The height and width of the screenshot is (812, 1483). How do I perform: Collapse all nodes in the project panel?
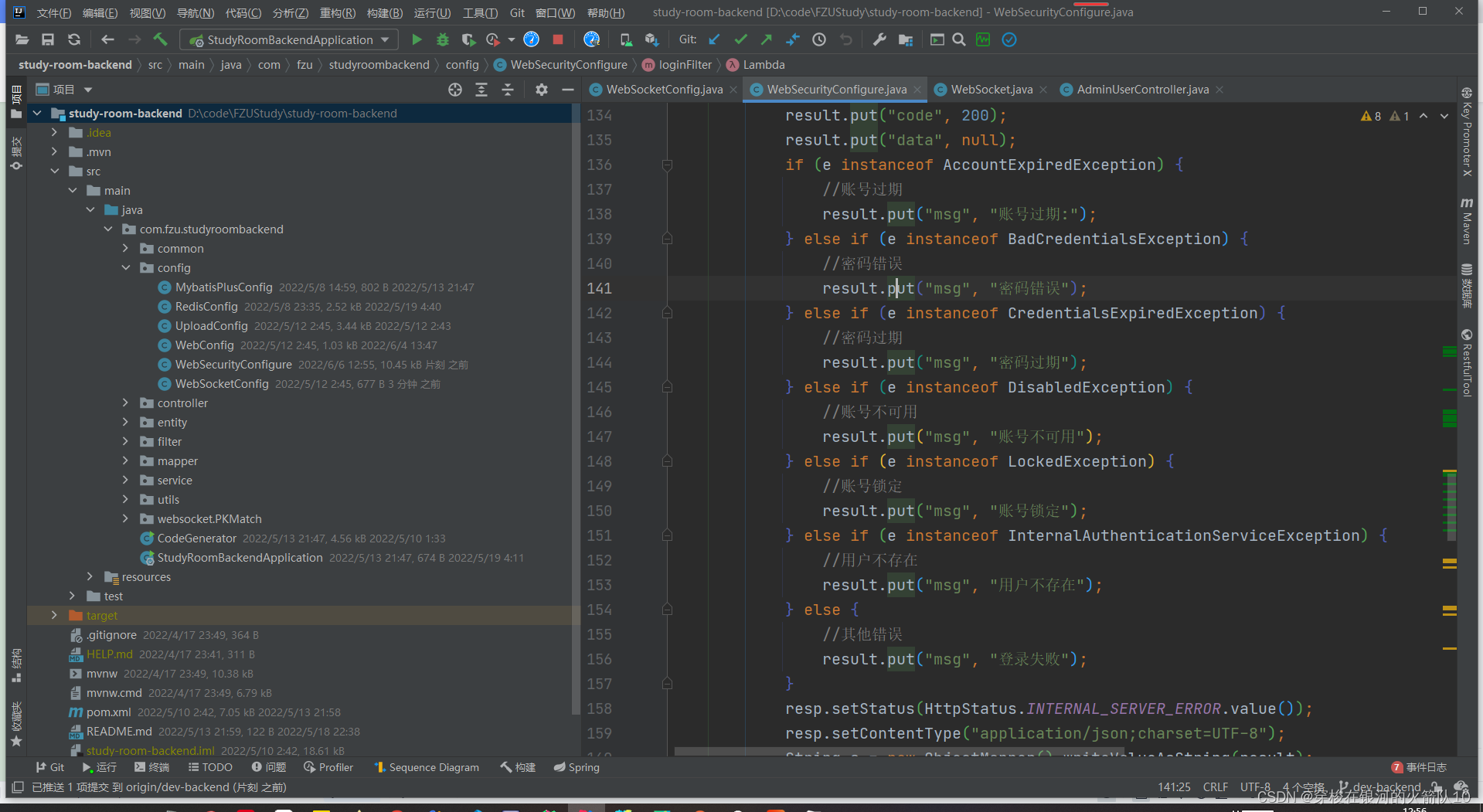point(508,90)
